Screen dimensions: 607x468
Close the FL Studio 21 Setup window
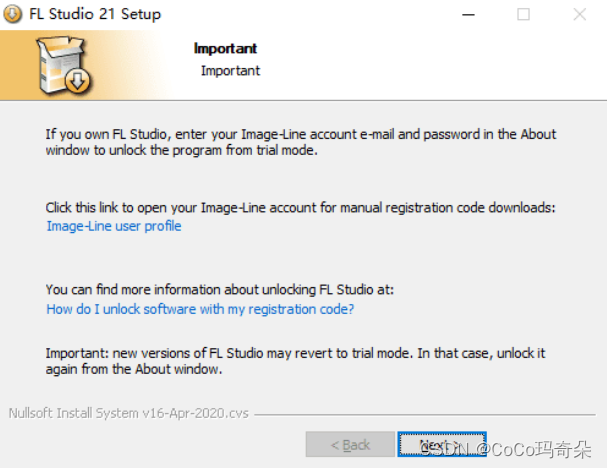click(x=580, y=15)
